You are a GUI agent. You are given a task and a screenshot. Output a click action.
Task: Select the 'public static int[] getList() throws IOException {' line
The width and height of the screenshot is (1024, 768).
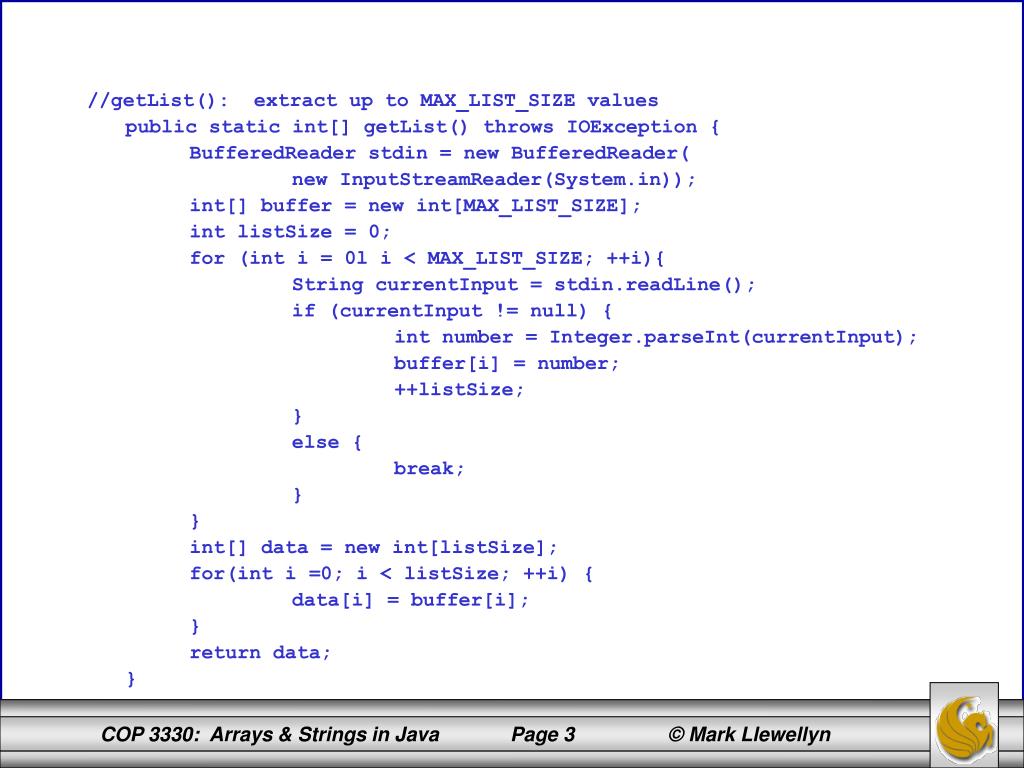point(422,127)
